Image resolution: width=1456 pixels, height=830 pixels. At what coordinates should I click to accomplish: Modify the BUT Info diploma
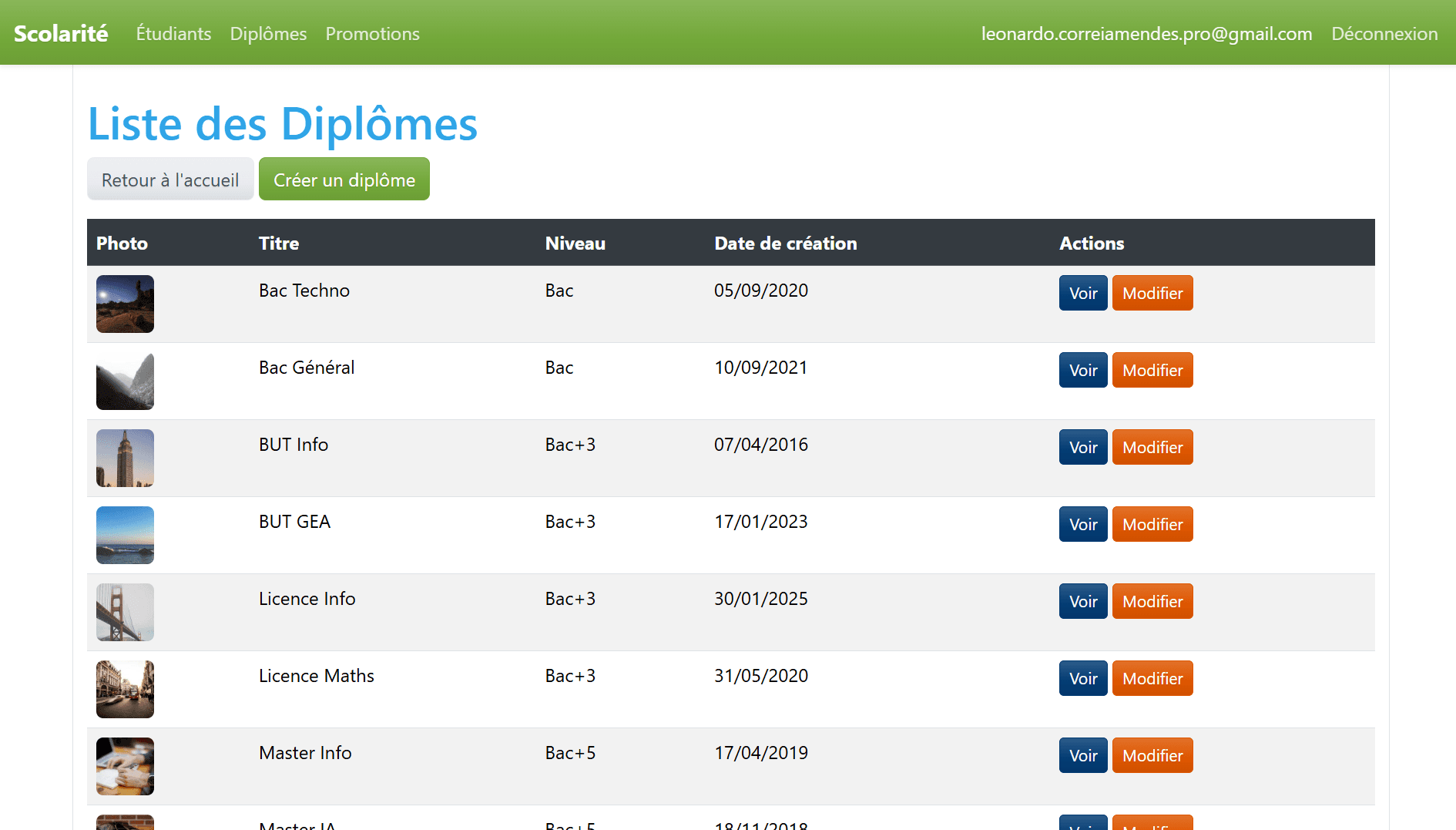1152,447
